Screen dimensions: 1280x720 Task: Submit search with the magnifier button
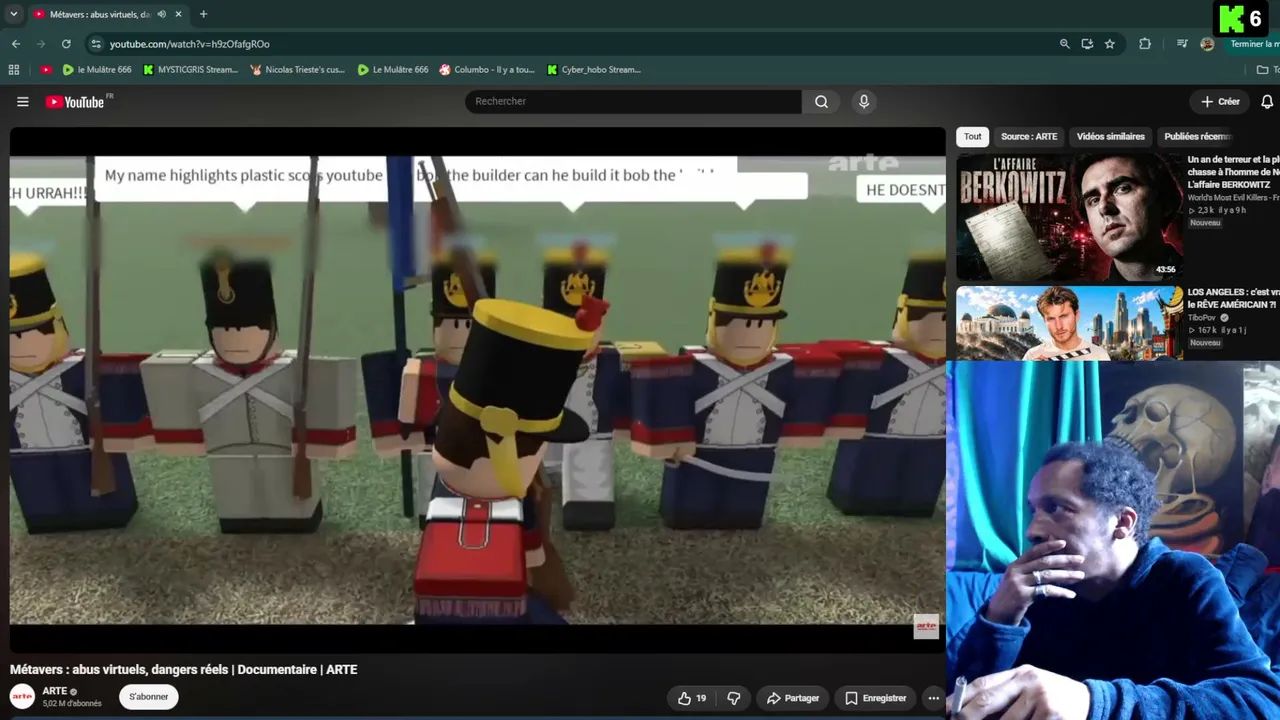point(821,101)
